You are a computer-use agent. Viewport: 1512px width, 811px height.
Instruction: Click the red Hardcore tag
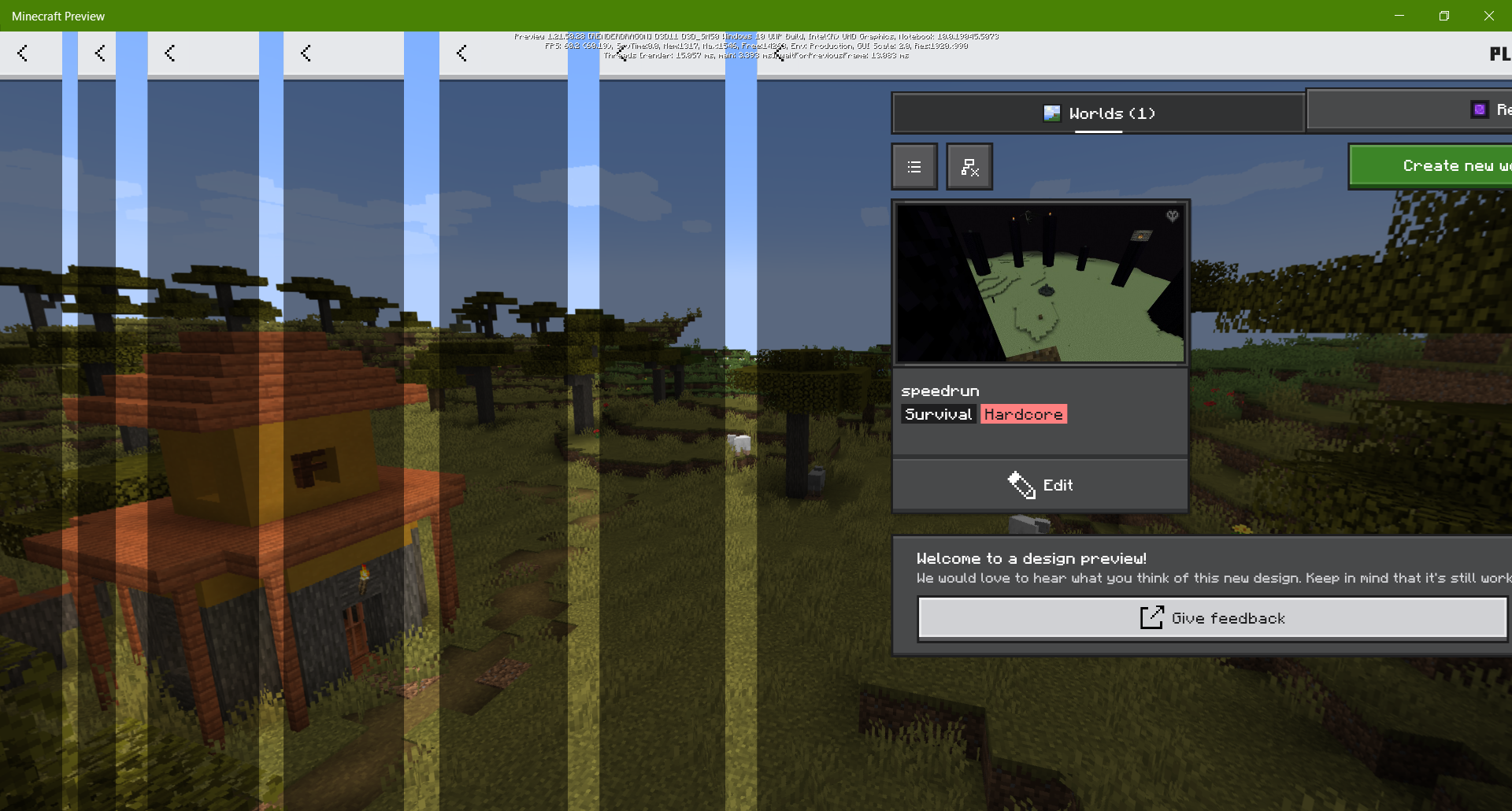coord(1024,414)
